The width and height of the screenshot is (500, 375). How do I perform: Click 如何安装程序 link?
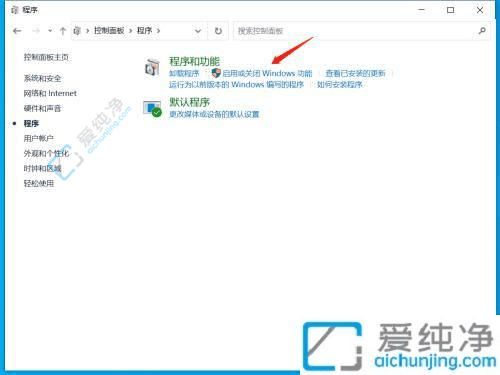(340, 85)
